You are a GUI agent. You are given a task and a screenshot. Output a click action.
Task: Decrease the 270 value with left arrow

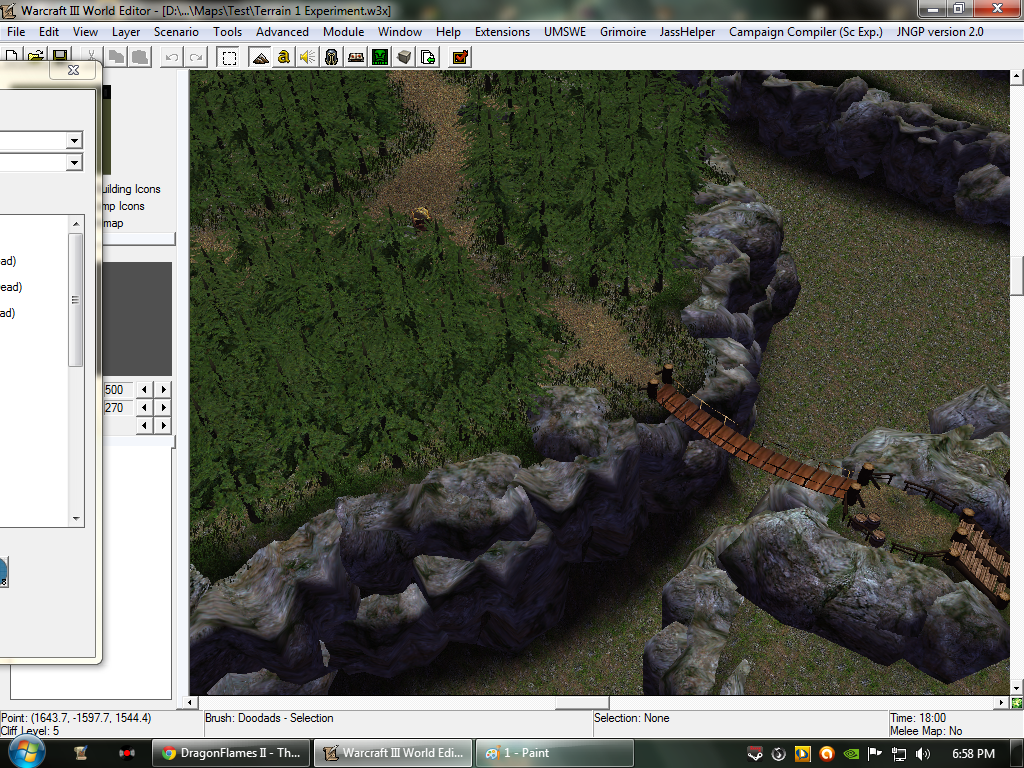144,408
